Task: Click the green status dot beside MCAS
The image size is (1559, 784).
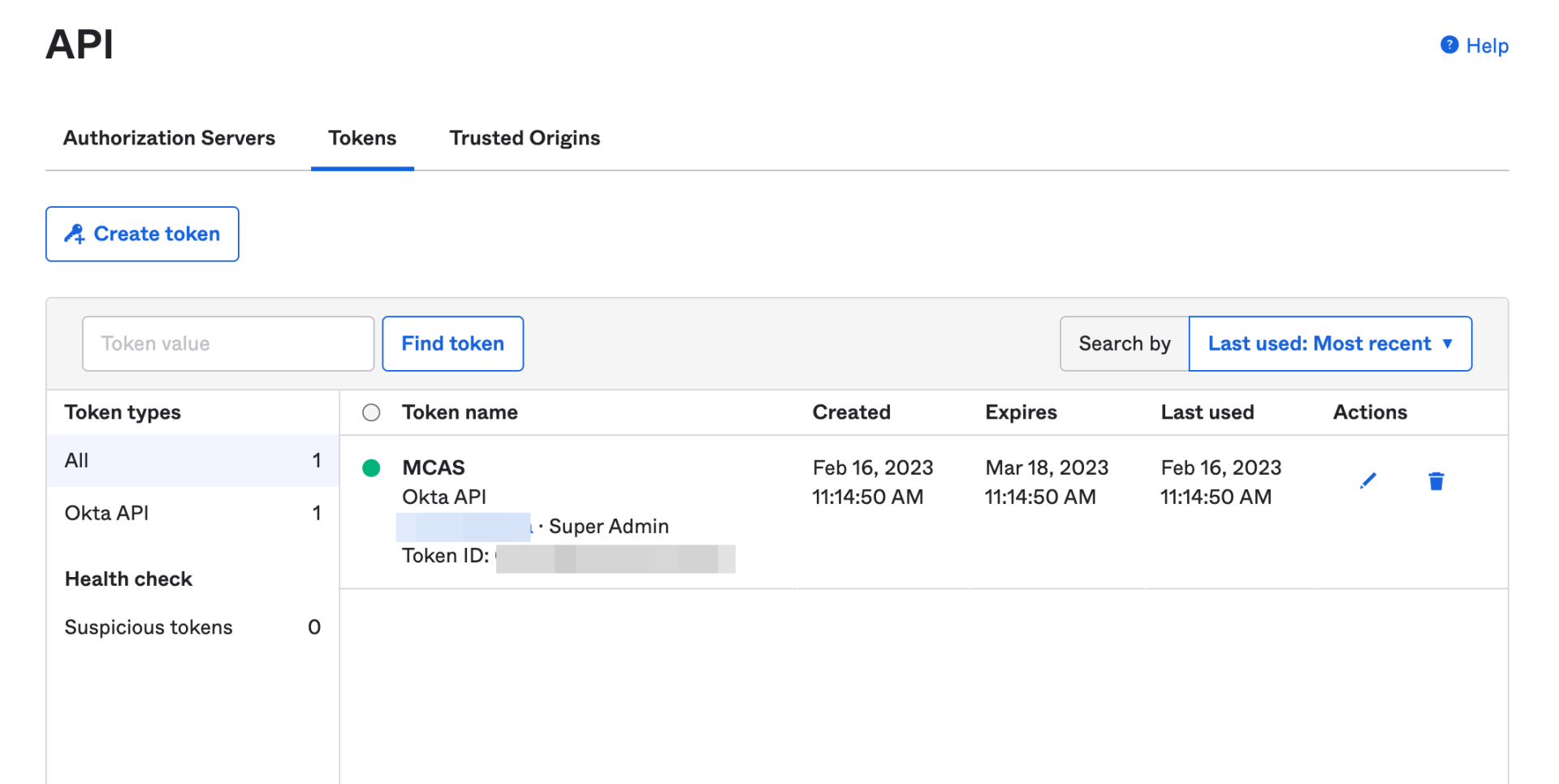Action: 372,468
